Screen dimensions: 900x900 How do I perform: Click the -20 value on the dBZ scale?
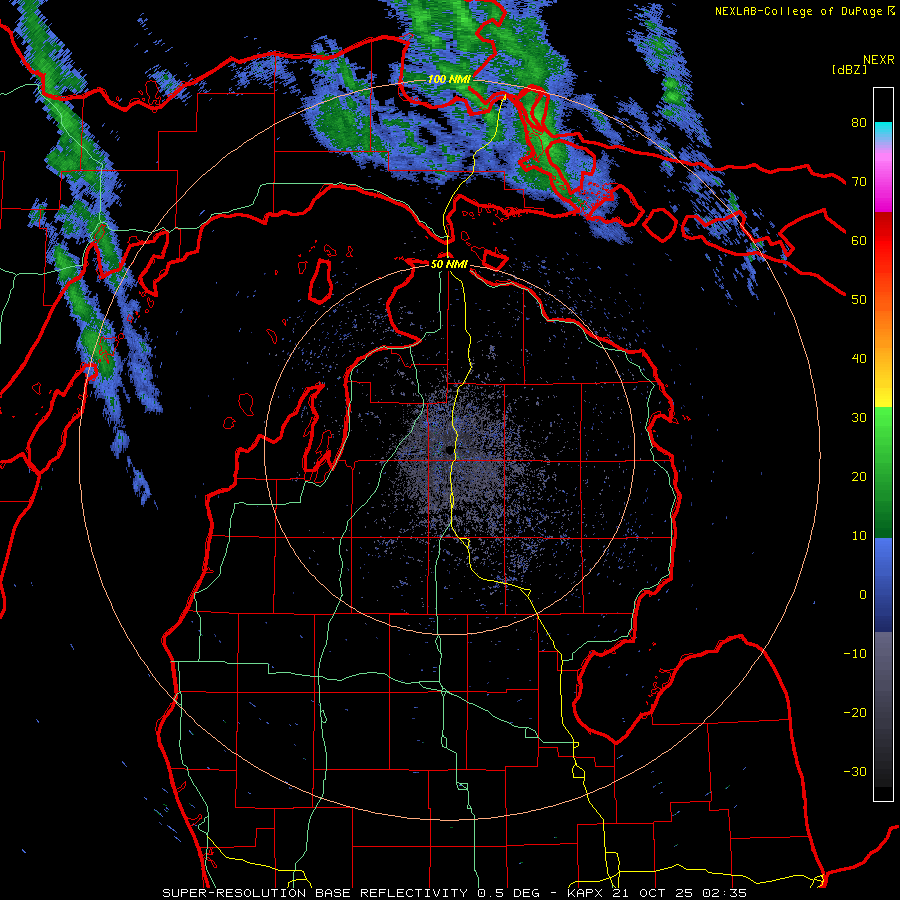click(x=855, y=713)
